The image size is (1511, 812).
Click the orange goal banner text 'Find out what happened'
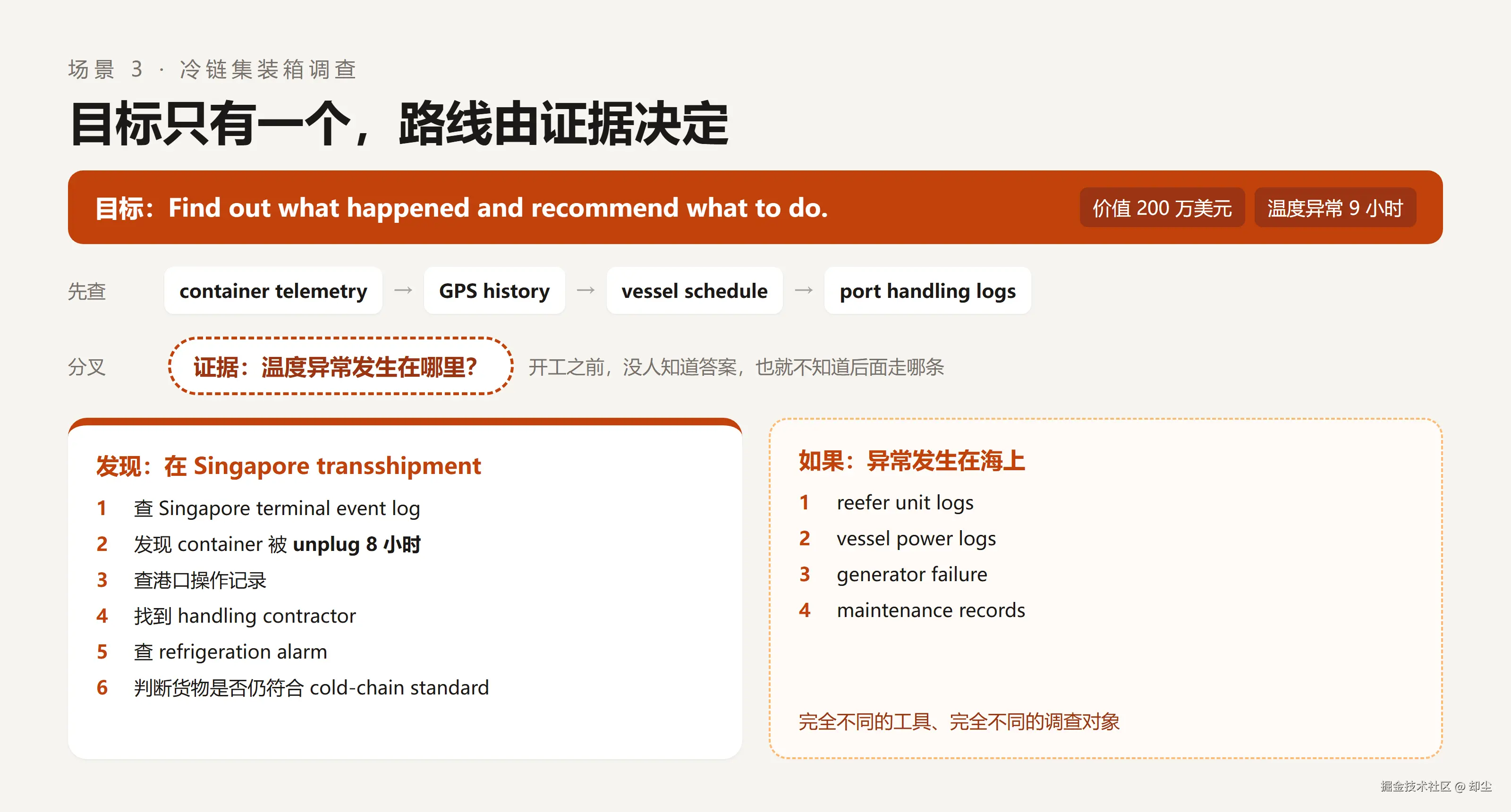click(x=319, y=208)
